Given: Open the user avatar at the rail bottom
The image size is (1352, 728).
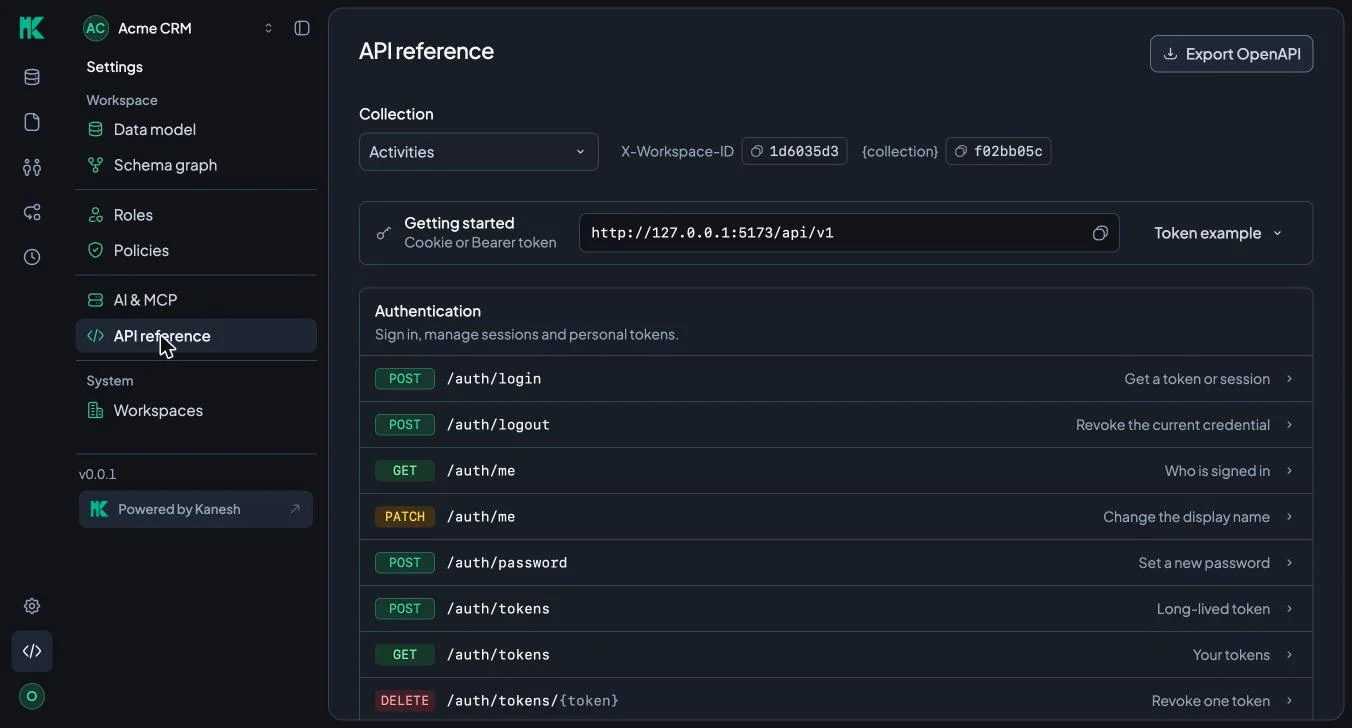Looking at the screenshot, I should pyautogui.click(x=32, y=696).
